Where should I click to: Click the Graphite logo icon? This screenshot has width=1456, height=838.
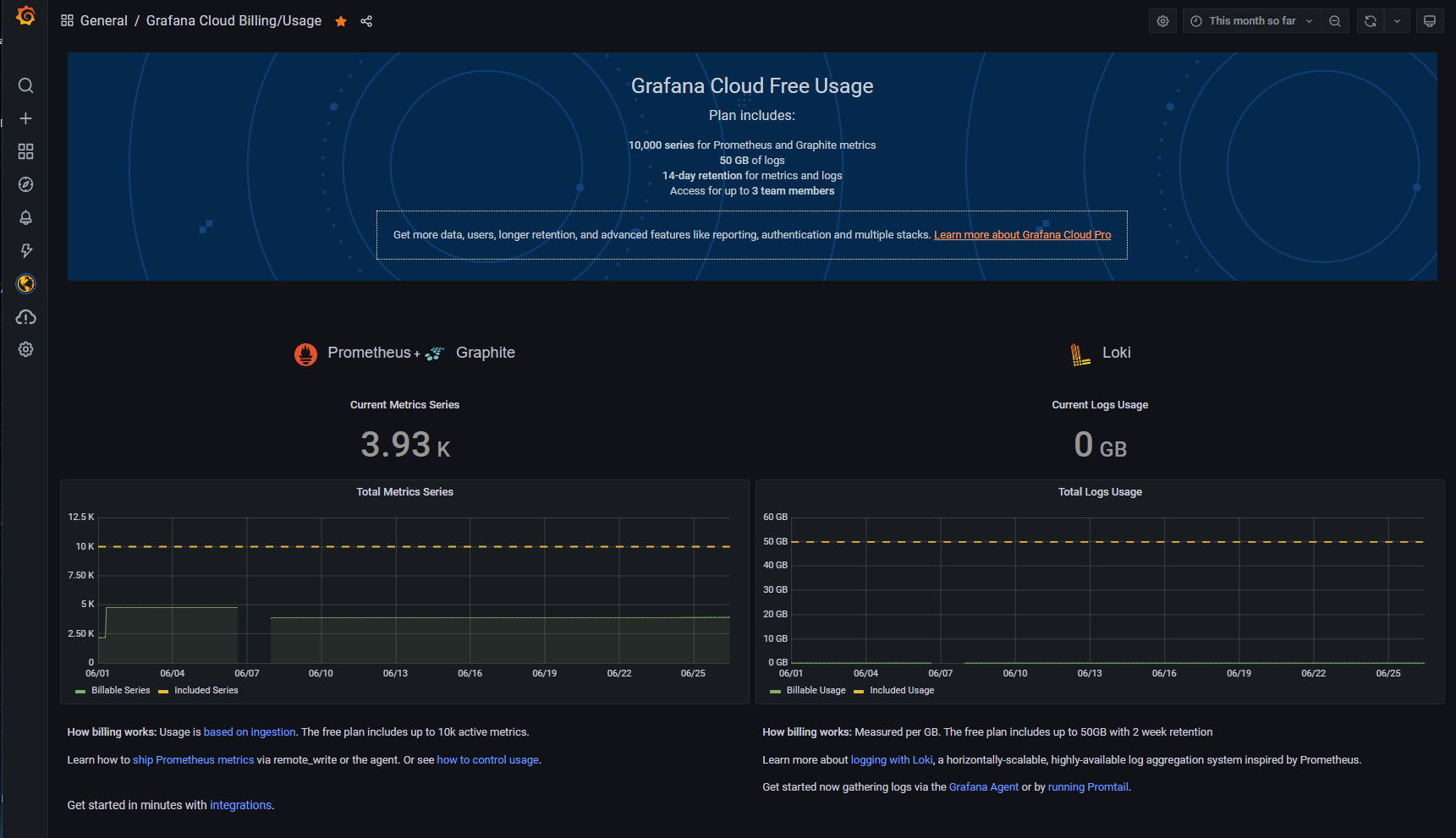(x=435, y=353)
